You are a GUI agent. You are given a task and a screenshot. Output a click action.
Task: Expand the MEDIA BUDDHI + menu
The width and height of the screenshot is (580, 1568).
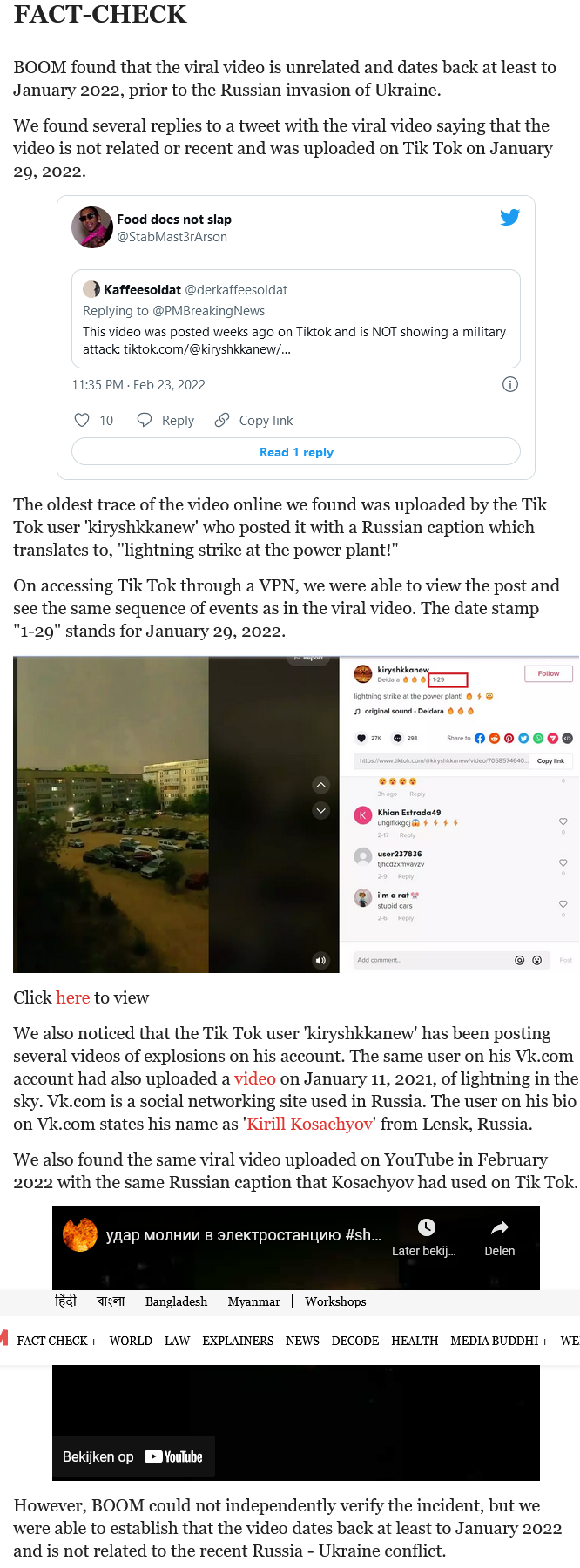[499, 1341]
